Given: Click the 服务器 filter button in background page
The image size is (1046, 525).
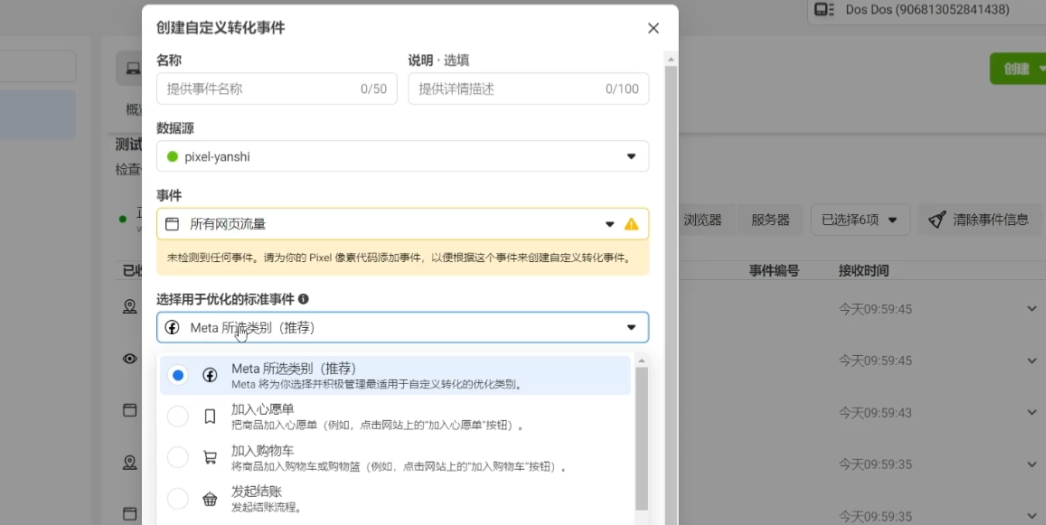Looking at the screenshot, I should tap(770, 219).
